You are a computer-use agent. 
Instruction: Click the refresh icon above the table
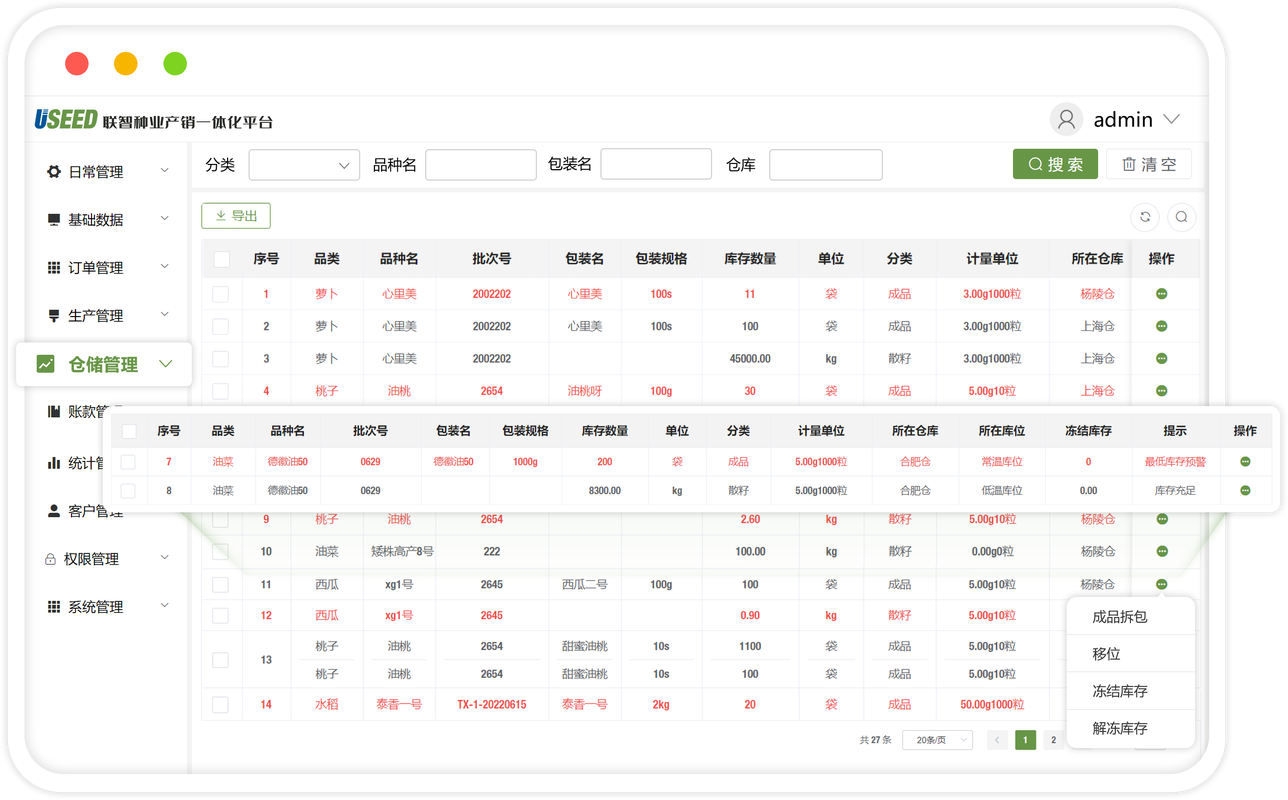tap(1144, 216)
